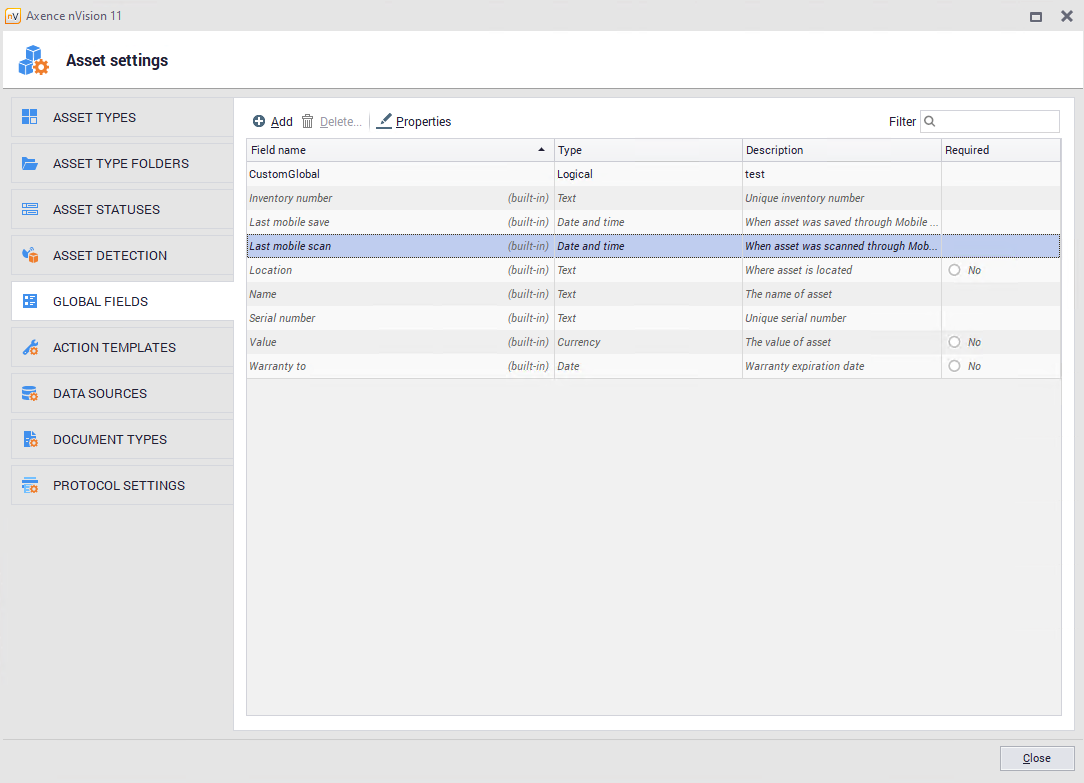The width and height of the screenshot is (1084, 783).
Task: Select the CustomGlobal field row
Action: pyautogui.click(x=400, y=174)
